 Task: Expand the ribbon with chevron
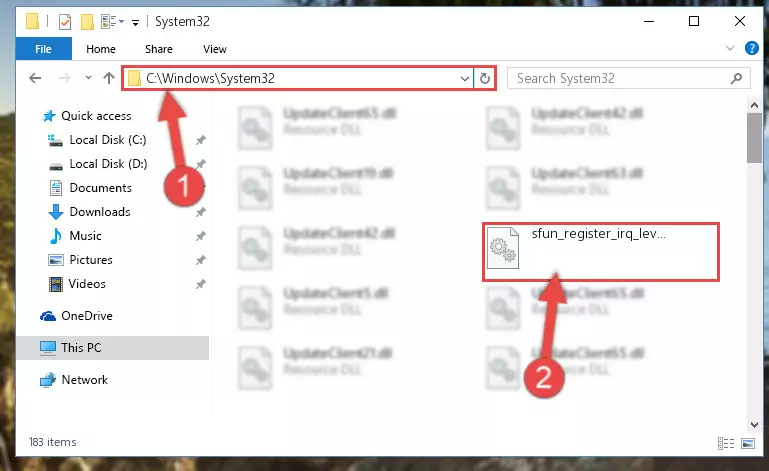pos(730,48)
